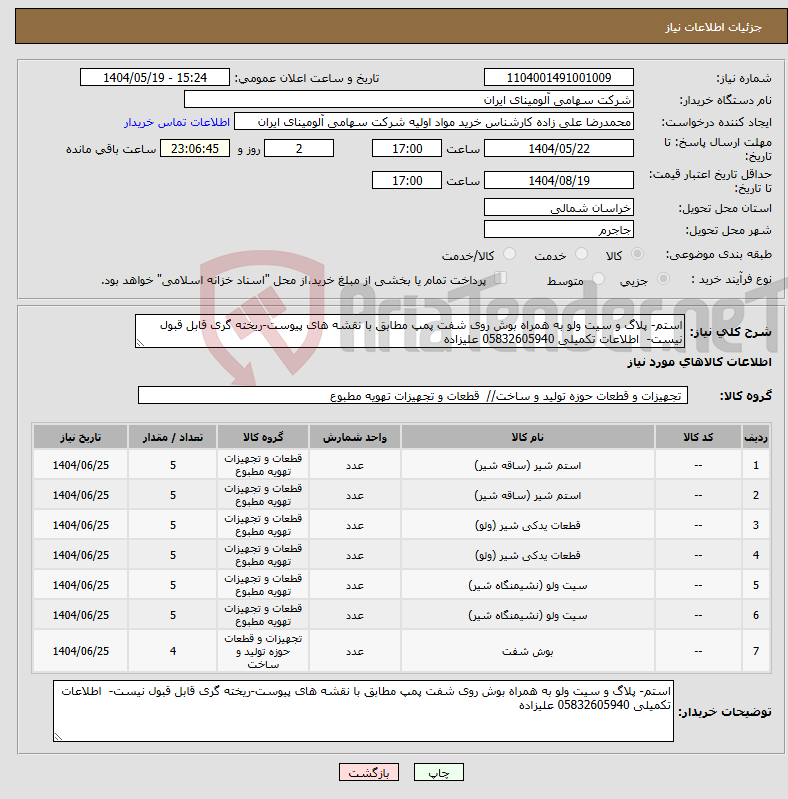Click the شرح کلی نیاز description textarea

(410, 331)
